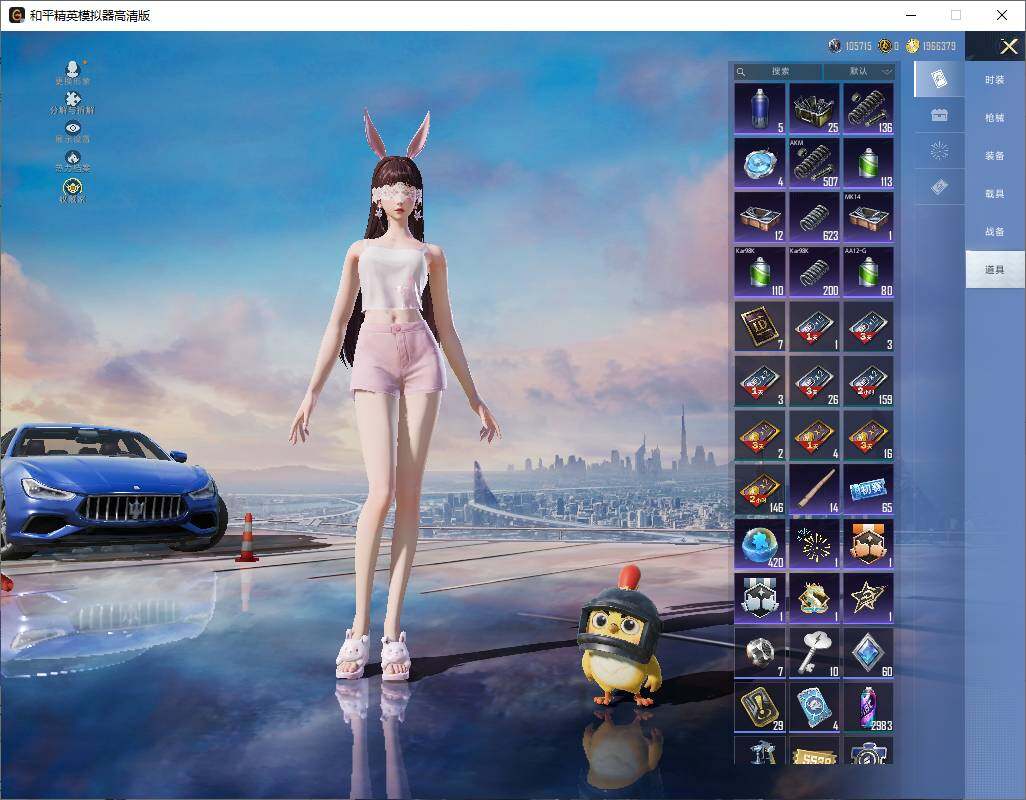The height and width of the screenshot is (800, 1026).
Task: Select the gold 2-hour card count 146
Action: click(760, 489)
